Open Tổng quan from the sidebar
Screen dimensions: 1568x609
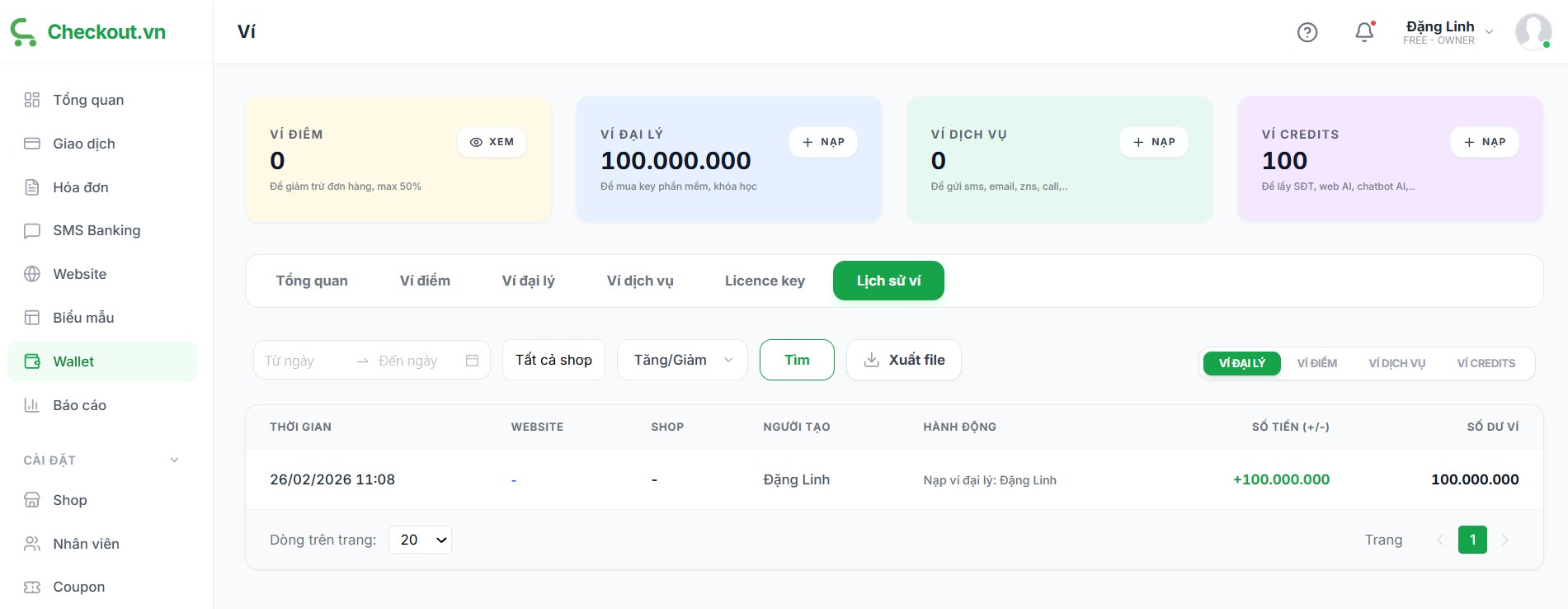[88, 100]
